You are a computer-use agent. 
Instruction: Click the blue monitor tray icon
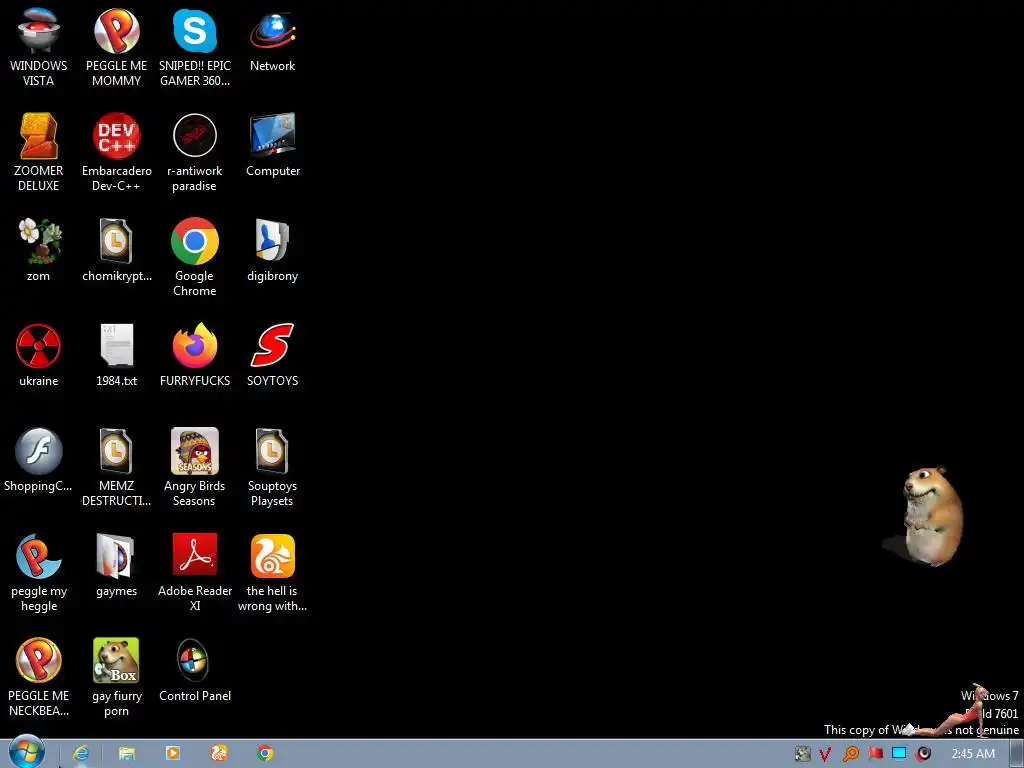[x=899, y=753]
